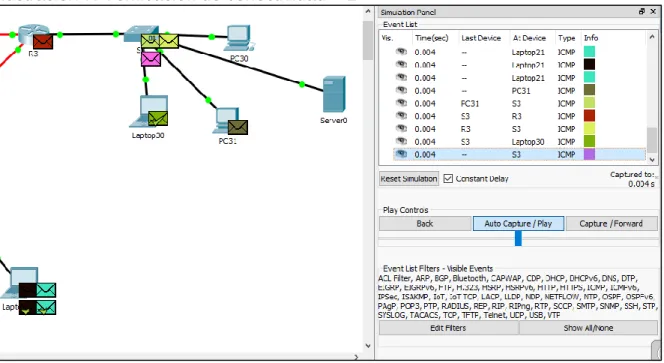Open the red envelope on router R3
Image resolution: width=664 pixels, height=363 pixels.
coord(43,42)
